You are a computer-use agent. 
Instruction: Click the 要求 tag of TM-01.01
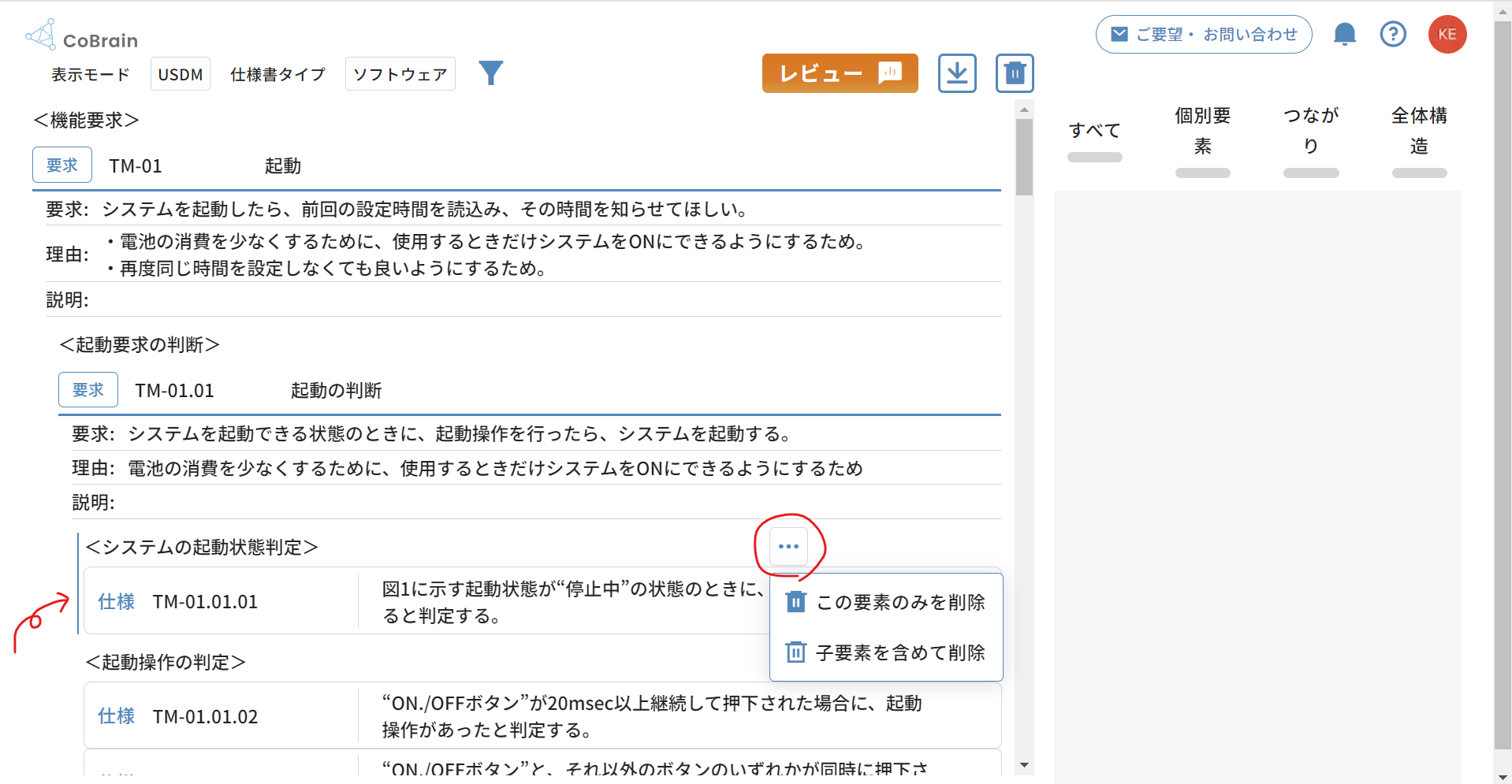pos(88,390)
